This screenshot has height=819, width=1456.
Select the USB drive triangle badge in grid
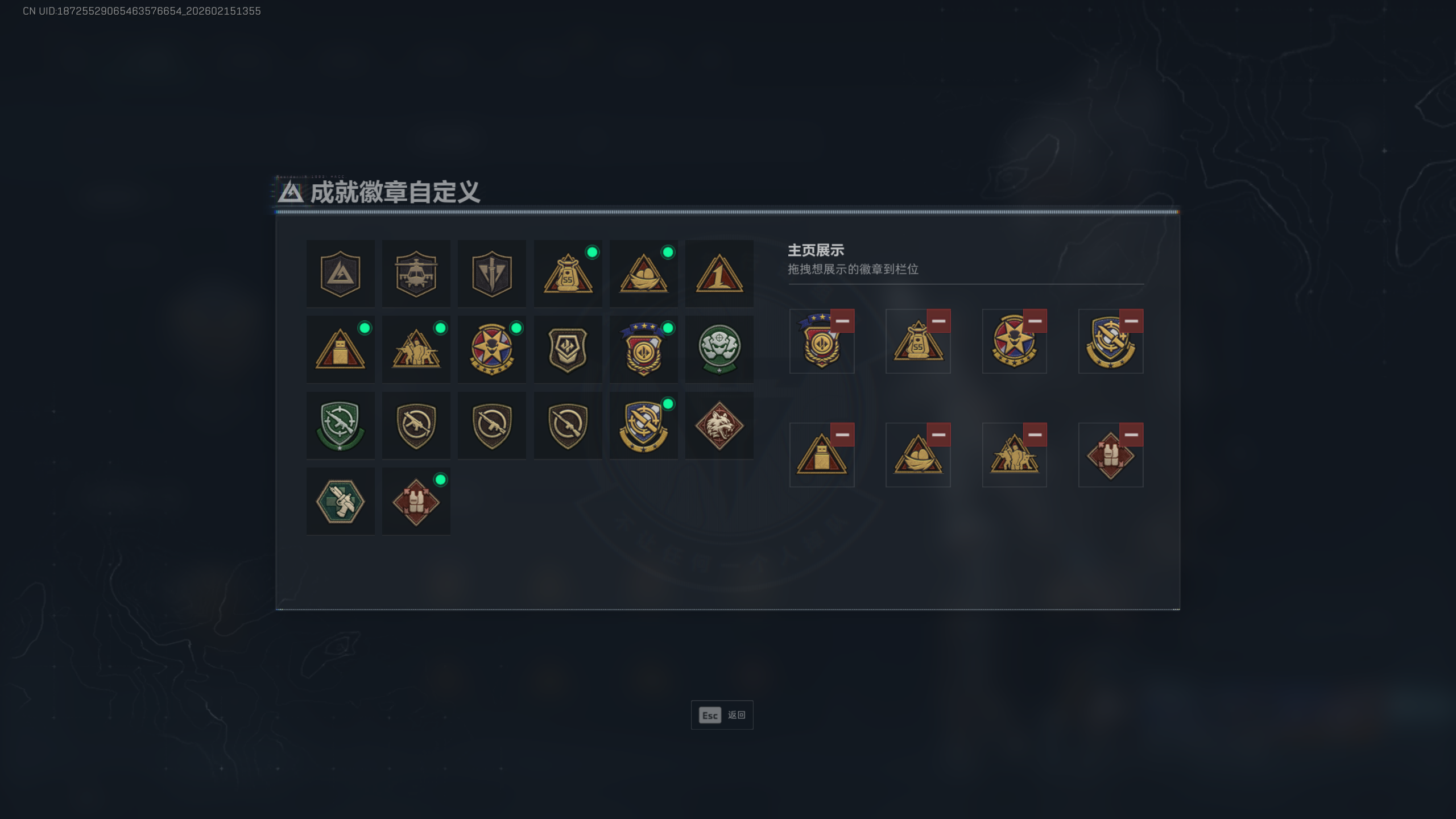point(340,349)
